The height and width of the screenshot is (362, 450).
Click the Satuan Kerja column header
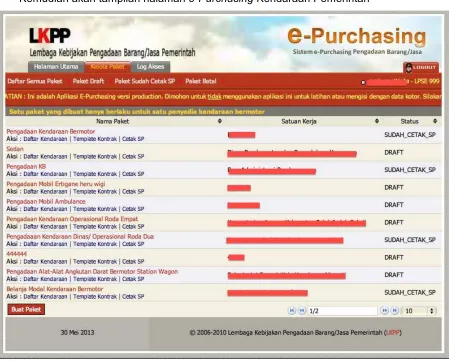(299, 121)
